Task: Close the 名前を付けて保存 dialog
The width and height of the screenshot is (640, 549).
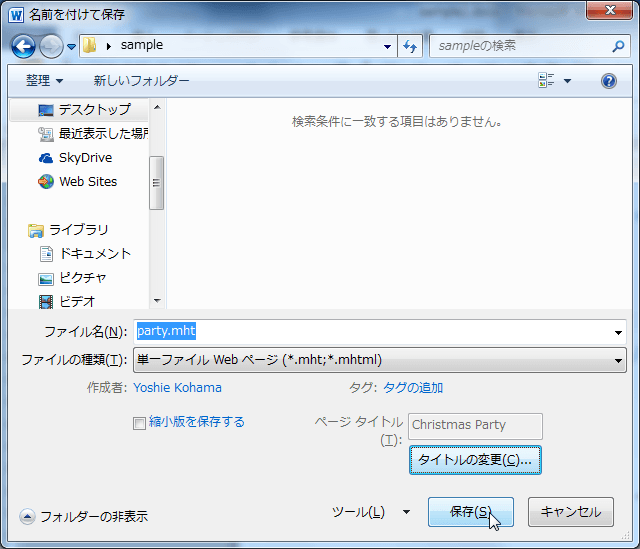Action: click(x=609, y=10)
